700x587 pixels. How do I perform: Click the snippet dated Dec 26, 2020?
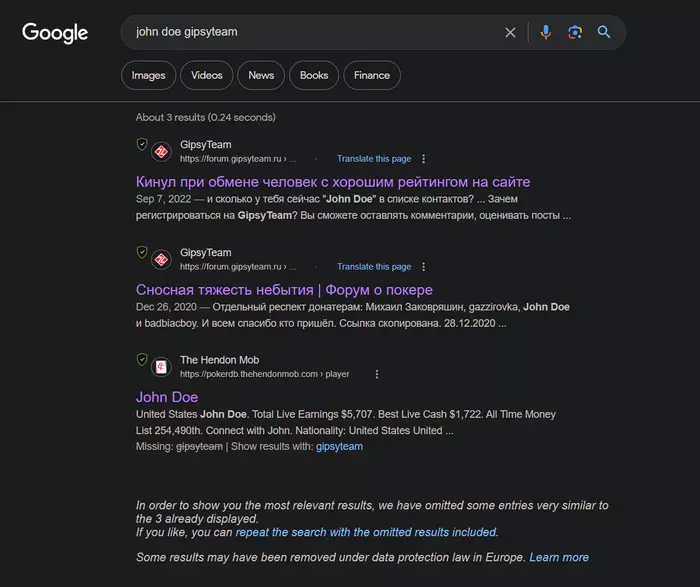(353, 315)
